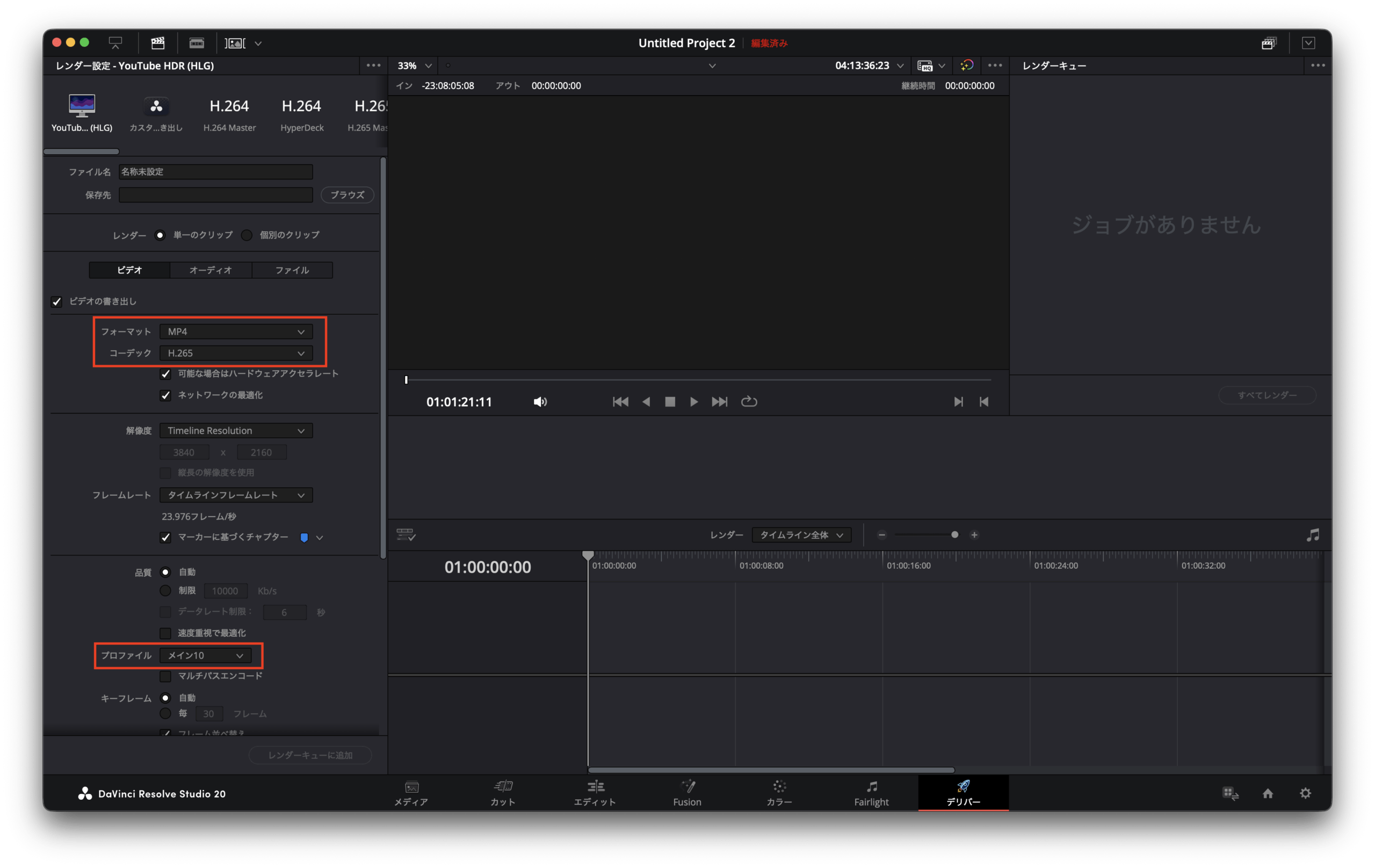Open the viewer zoom 33% dropdown
This screenshot has width=1375, height=868.
414,66
